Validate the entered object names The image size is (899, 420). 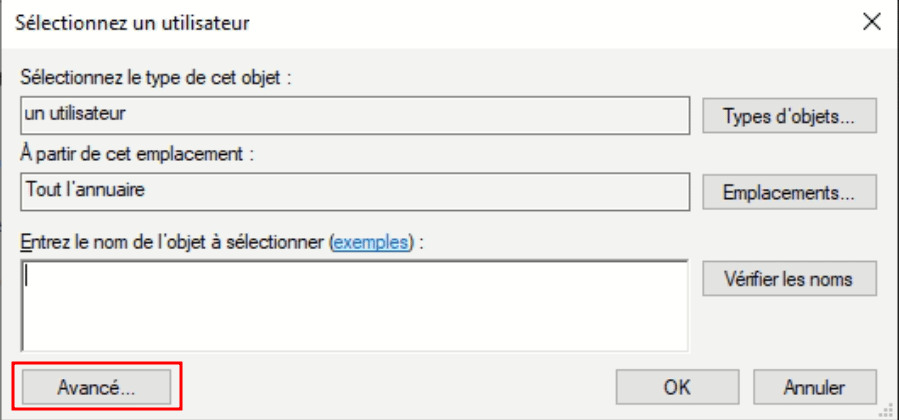(790, 279)
